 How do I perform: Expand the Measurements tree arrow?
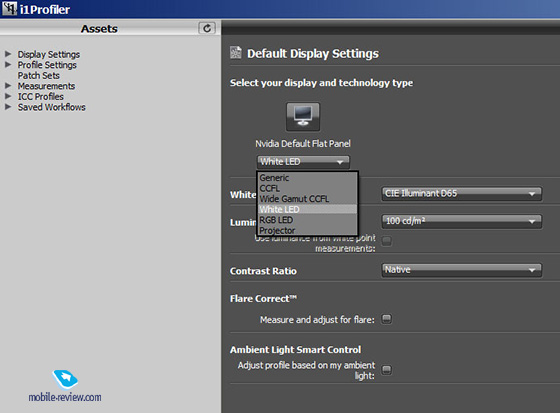8,86
